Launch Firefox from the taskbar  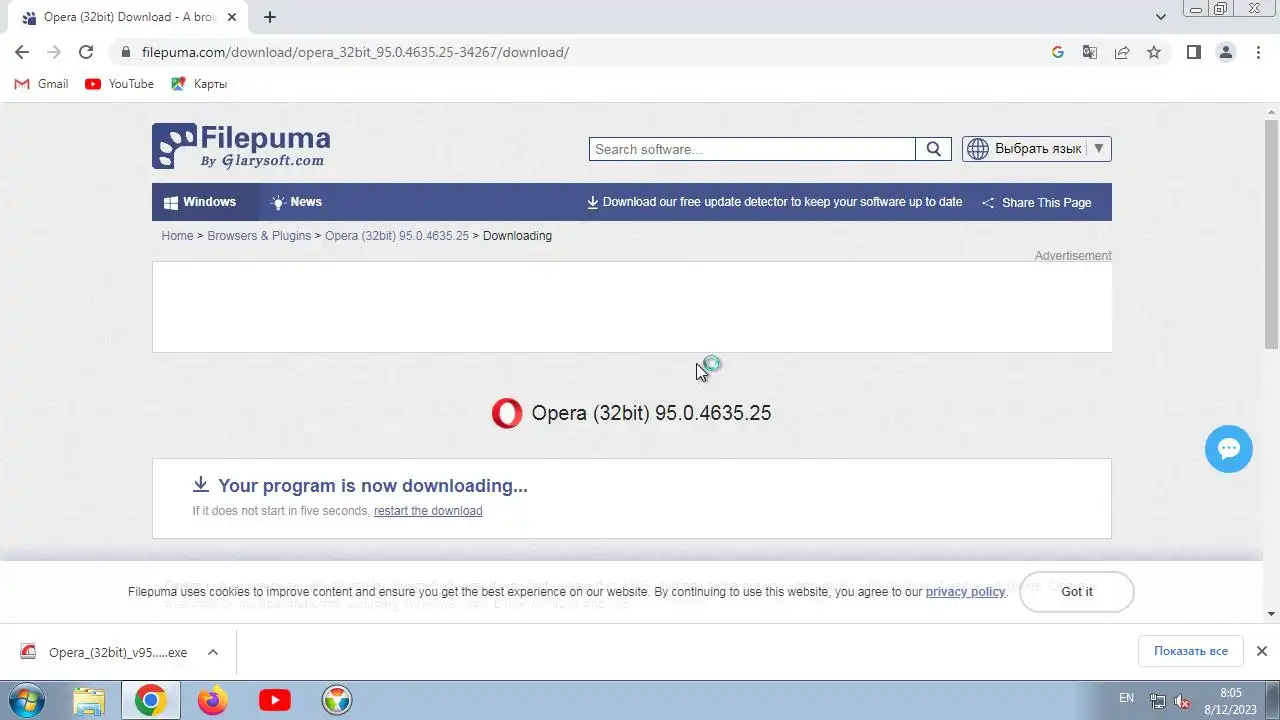(x=212, y=700)
